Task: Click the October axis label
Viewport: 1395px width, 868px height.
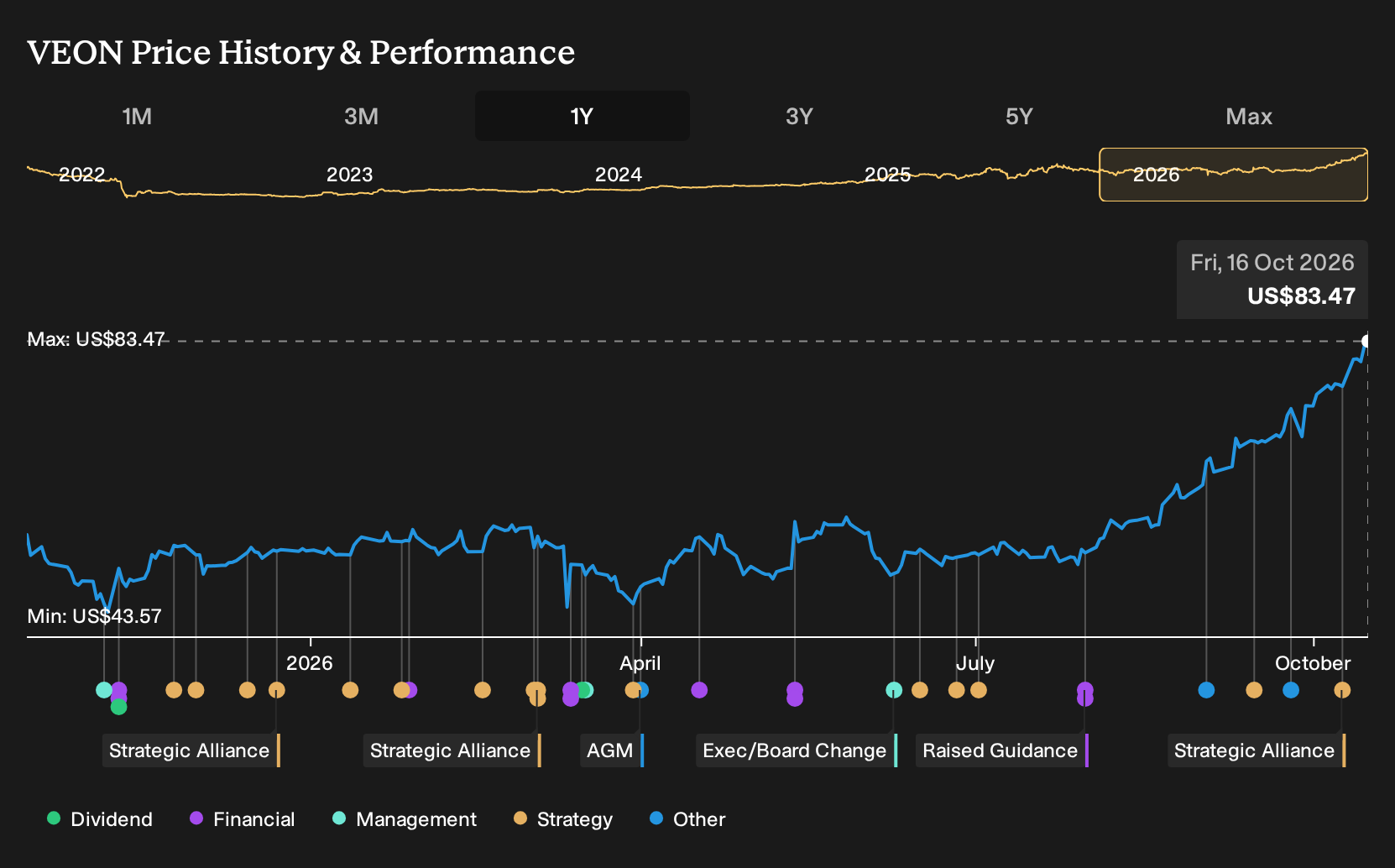Action: [x=1313, y=663]
